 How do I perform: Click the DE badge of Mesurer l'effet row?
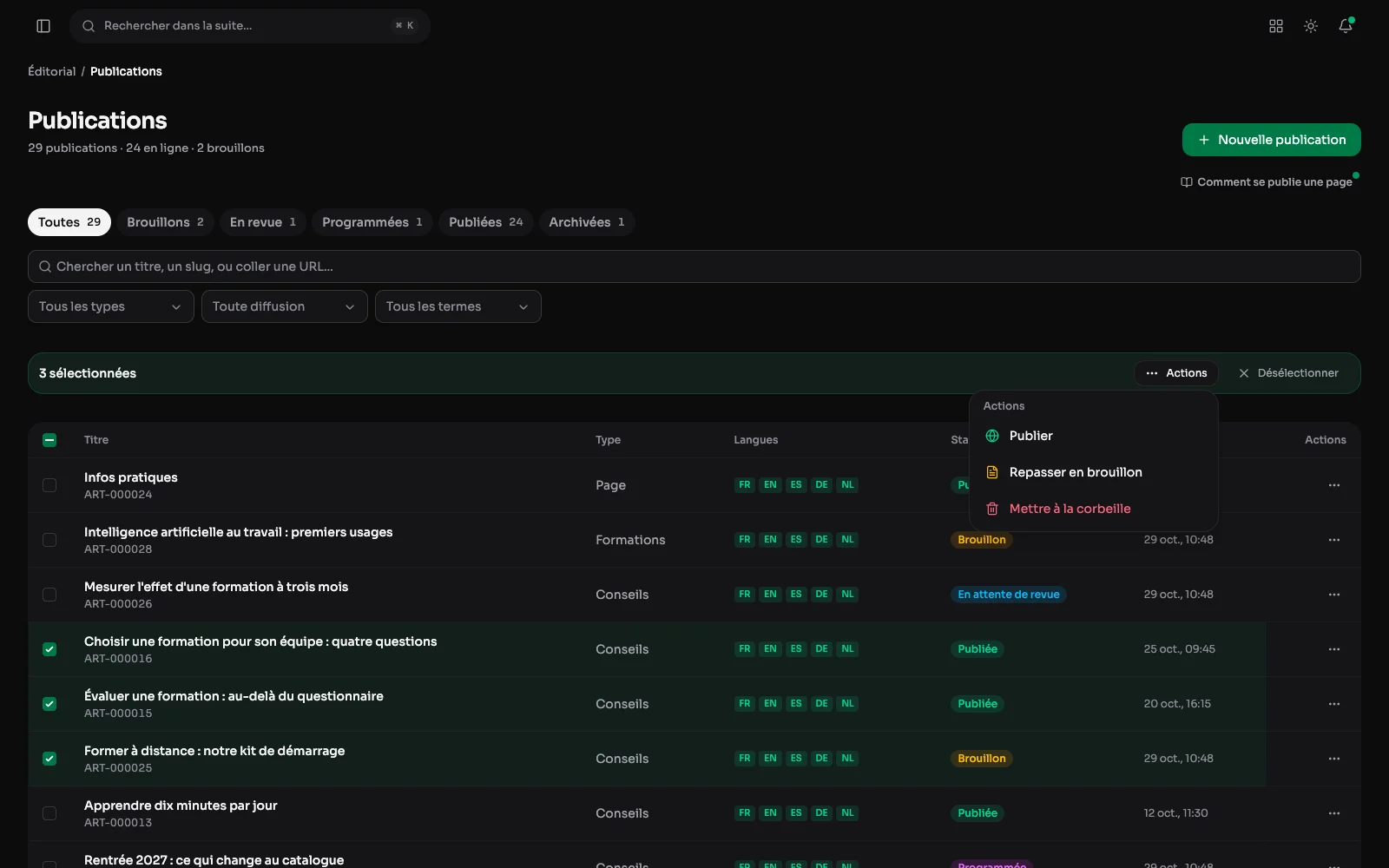click(821, 595)
